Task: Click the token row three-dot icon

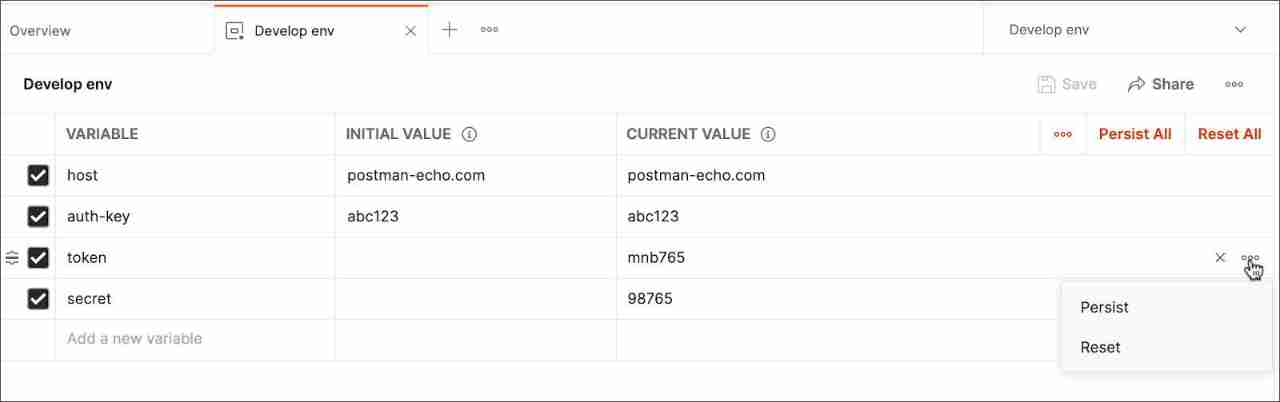Action: click(1250, 258)
